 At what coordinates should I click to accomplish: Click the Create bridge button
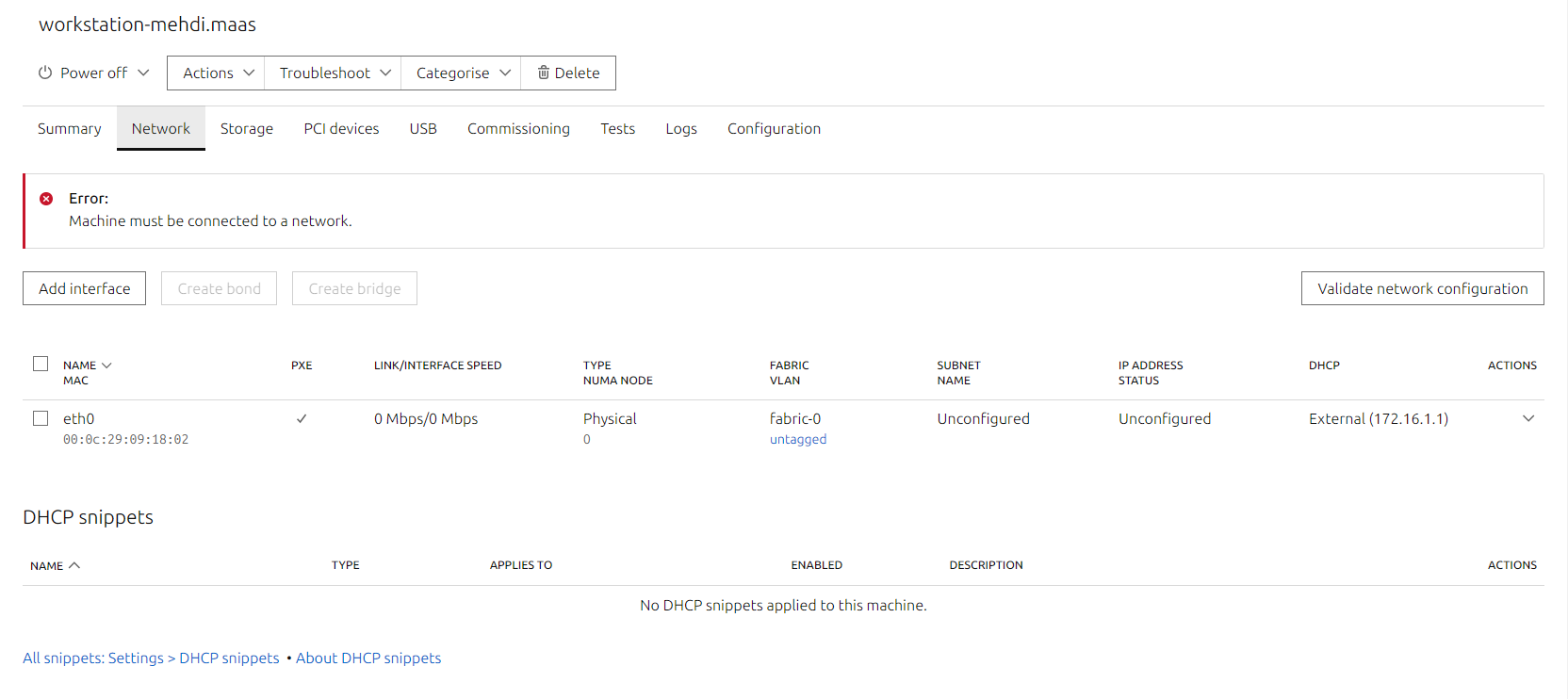(x=354, y=288)
